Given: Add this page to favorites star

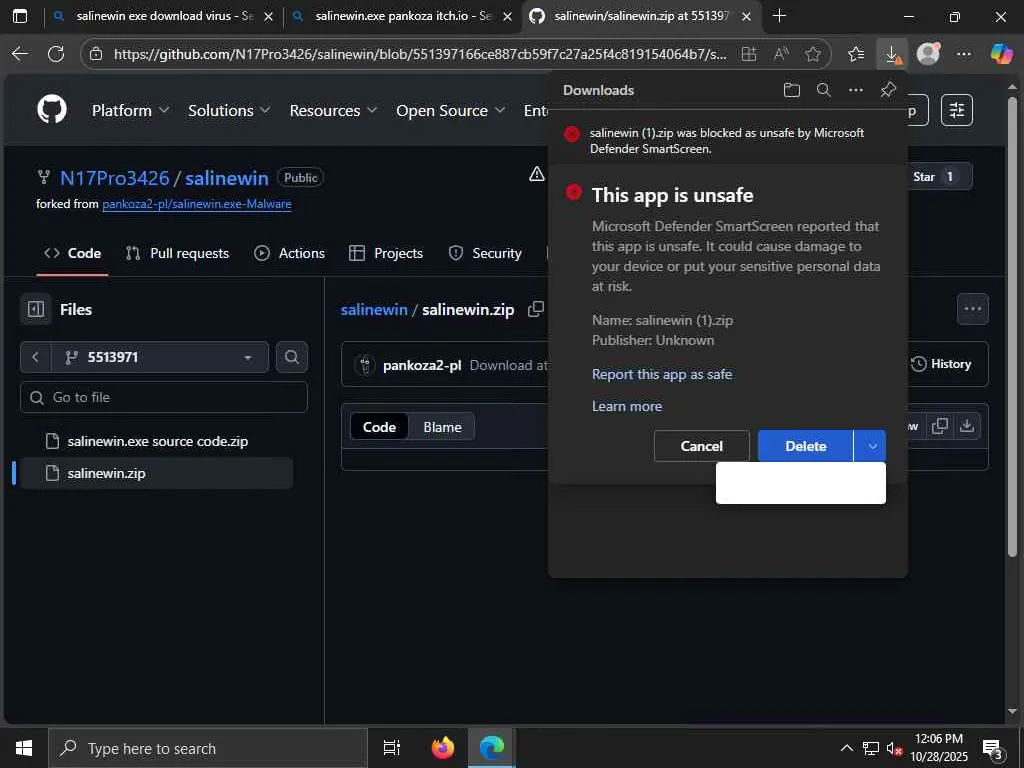Looking at the screenshot, I should pos(812,54).
